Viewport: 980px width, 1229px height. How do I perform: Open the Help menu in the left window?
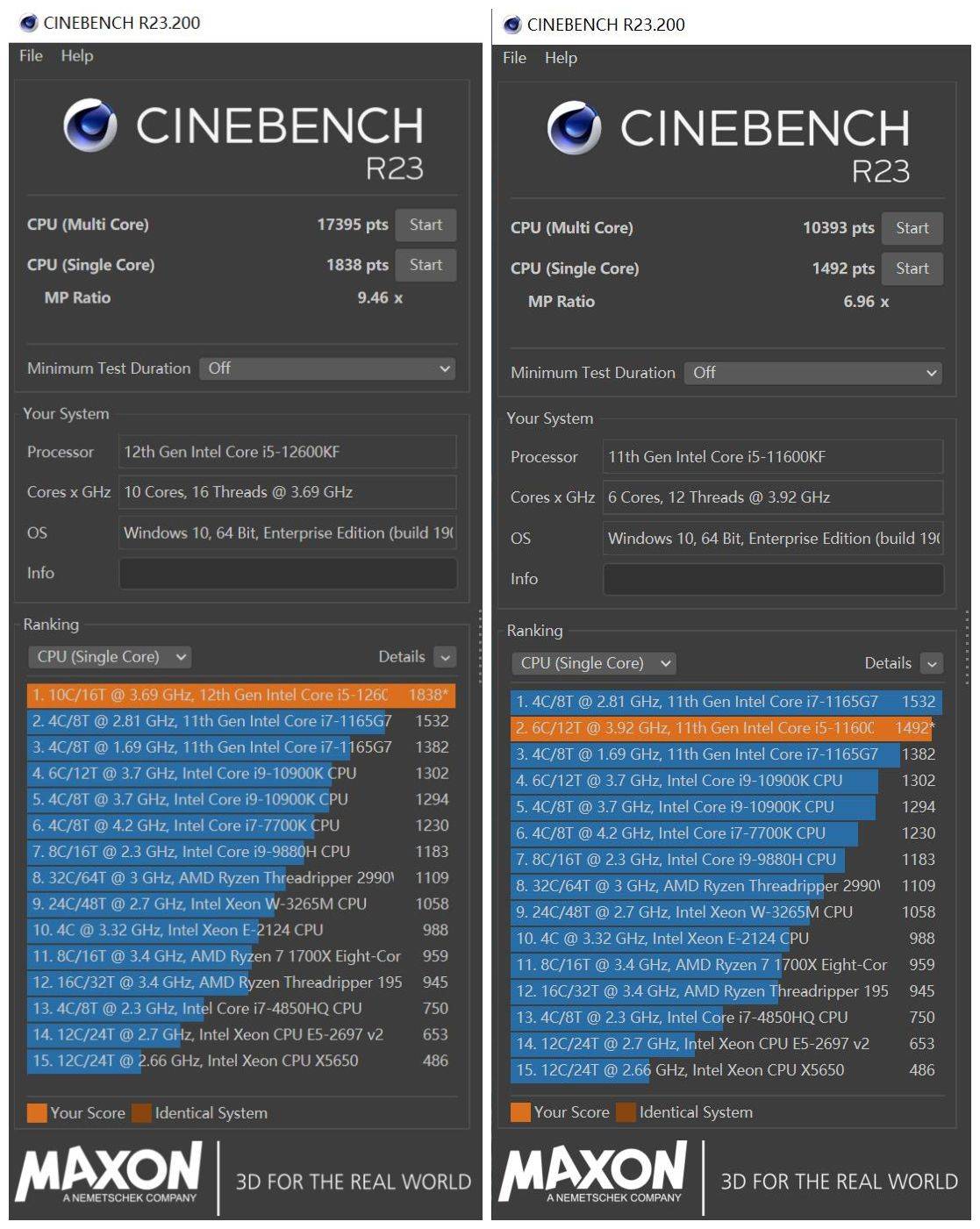coord(77,55)
